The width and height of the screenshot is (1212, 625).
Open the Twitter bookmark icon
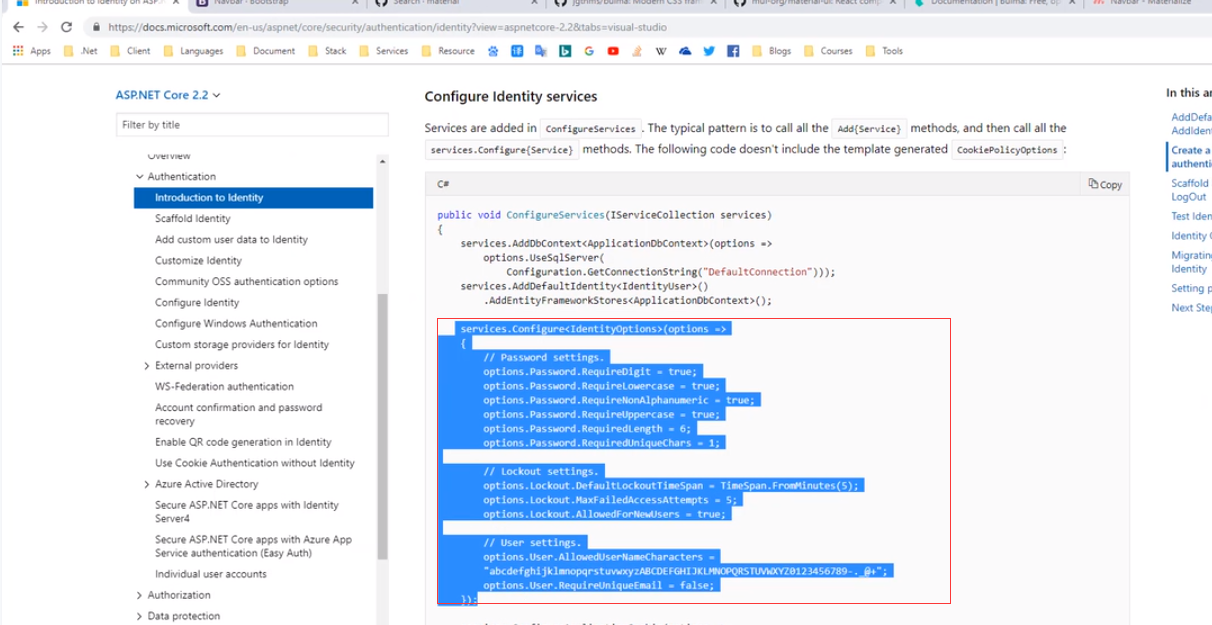pyautogui.click(x=709, y=51)
